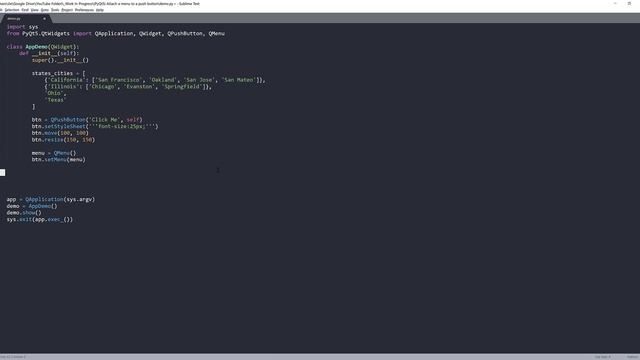Click the super().__init__() call

[60, 60]
